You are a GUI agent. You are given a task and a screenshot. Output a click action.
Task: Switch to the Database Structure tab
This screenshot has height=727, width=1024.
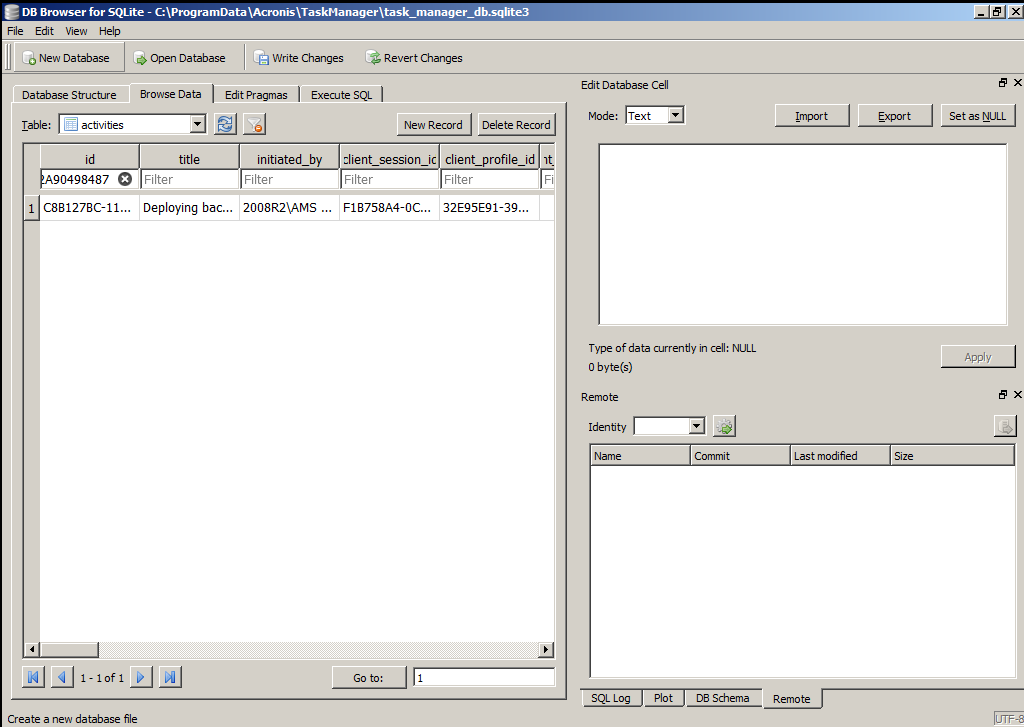[69, 95]
